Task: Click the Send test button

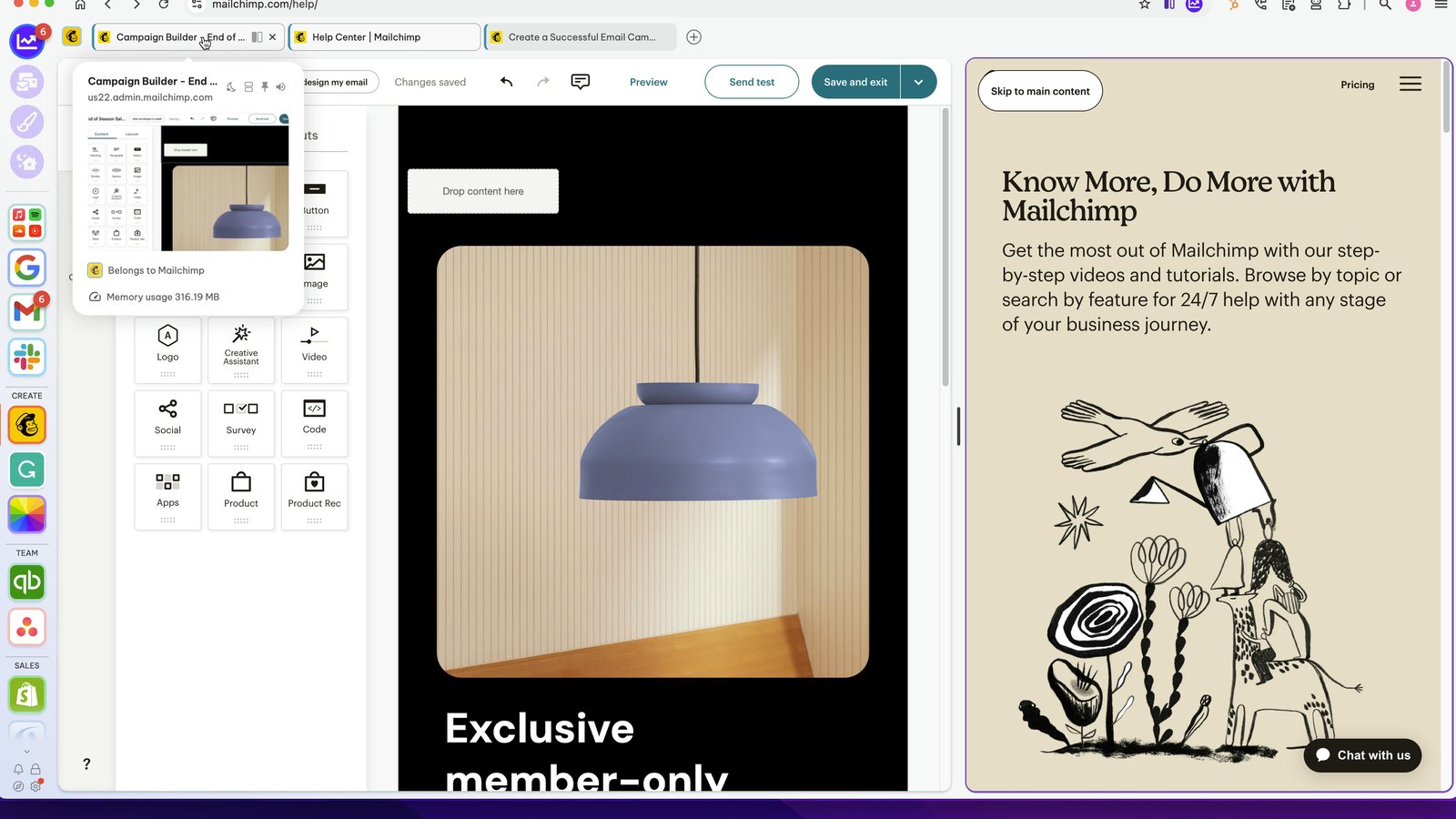Action: (x=752, y=82)
